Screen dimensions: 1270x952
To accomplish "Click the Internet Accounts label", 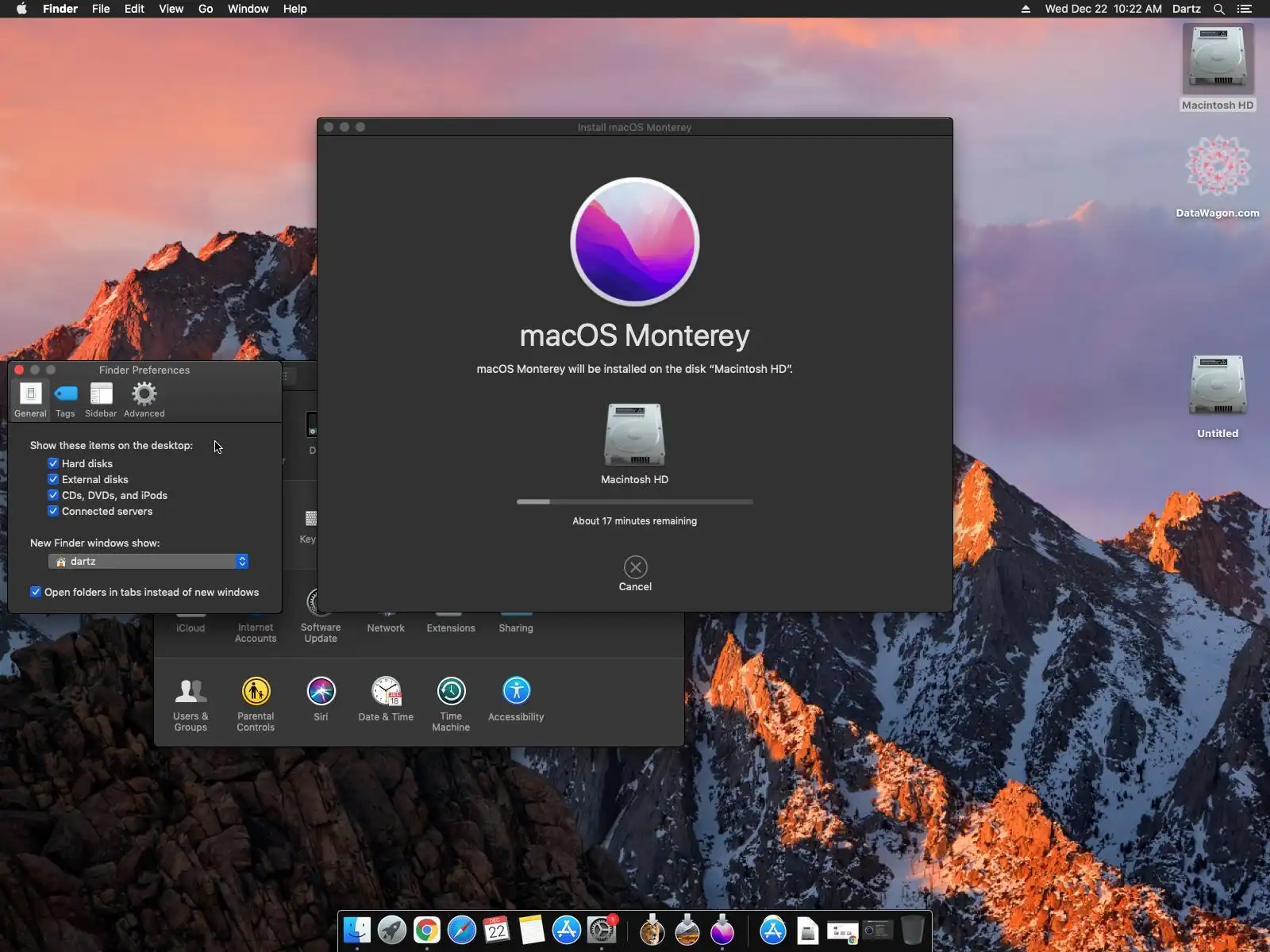I will coord(256,633).
